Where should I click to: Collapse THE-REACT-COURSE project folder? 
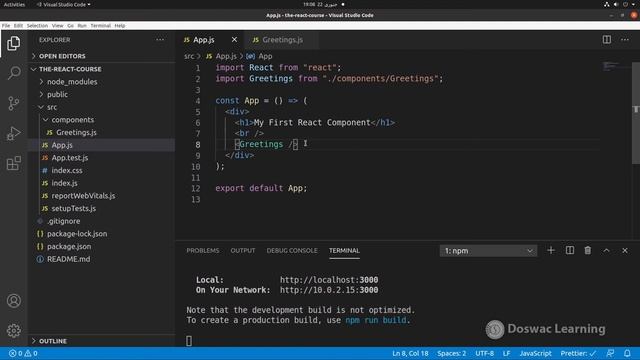pyautogui.click(x=70, y=69)
